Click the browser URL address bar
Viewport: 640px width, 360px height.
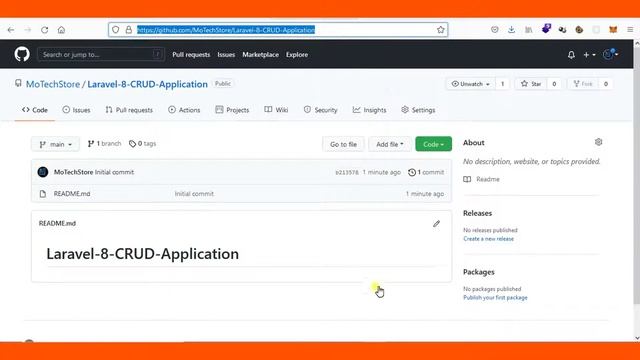[x=278, y=30]
